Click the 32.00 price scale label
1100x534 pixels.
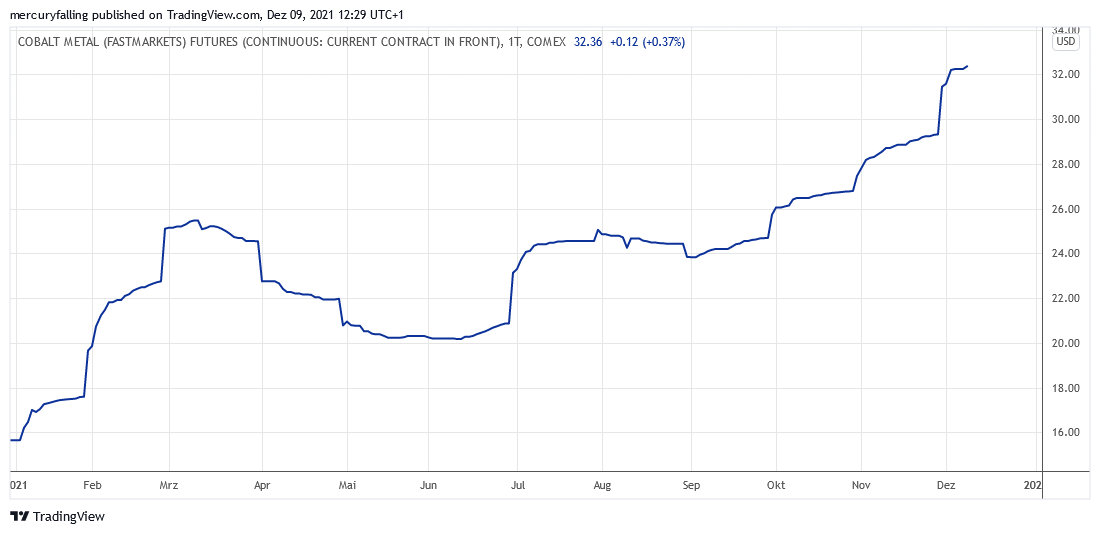point(1065,75)
